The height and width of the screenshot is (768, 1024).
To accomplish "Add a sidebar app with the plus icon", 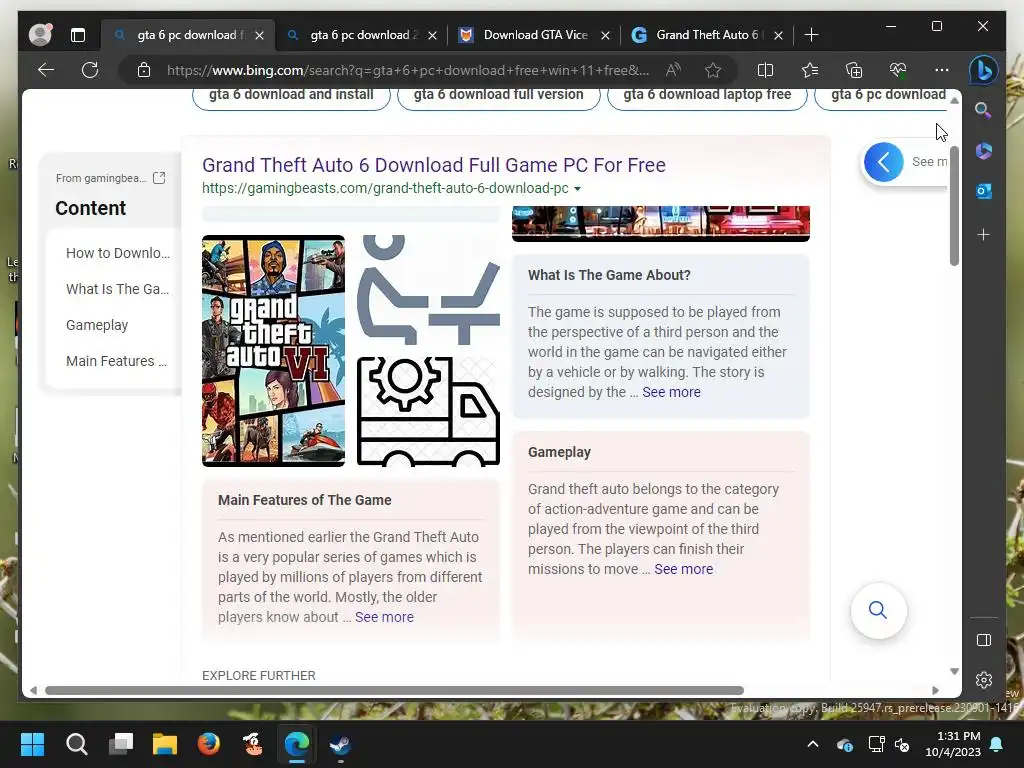I will point(984,234).
